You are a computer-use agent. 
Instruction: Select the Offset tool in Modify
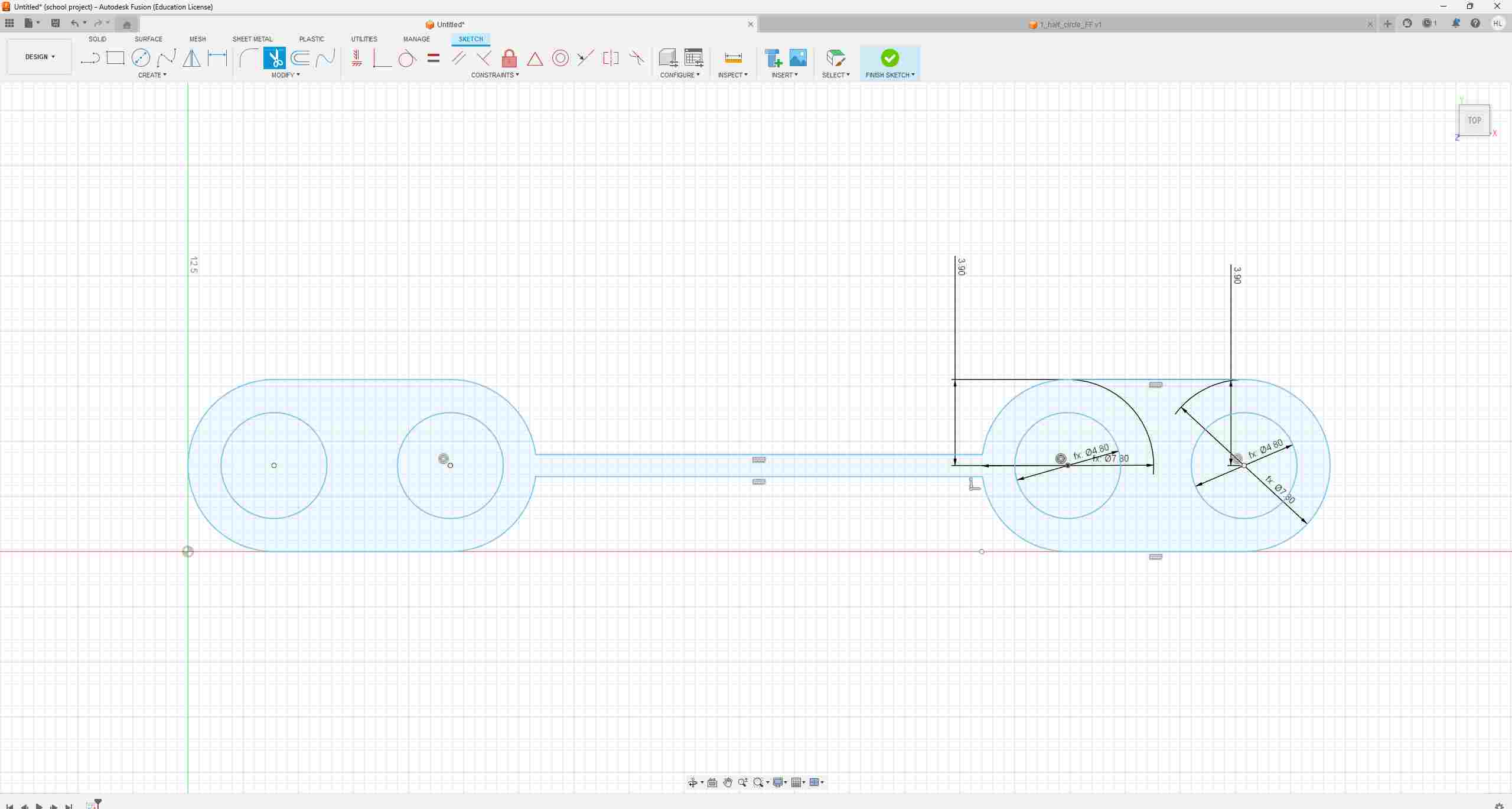(x=300, y=58)
